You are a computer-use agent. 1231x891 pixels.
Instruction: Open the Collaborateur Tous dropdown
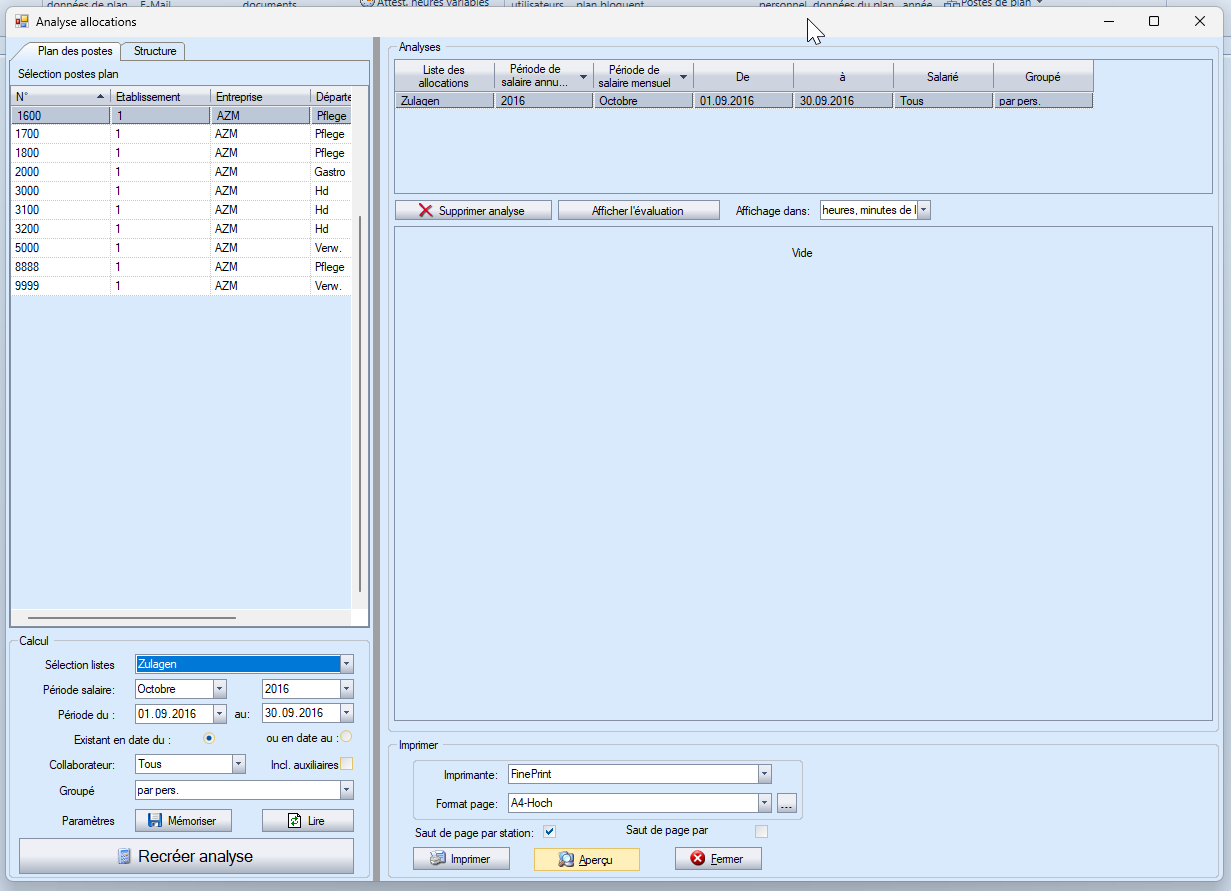[x=238, y=764]
